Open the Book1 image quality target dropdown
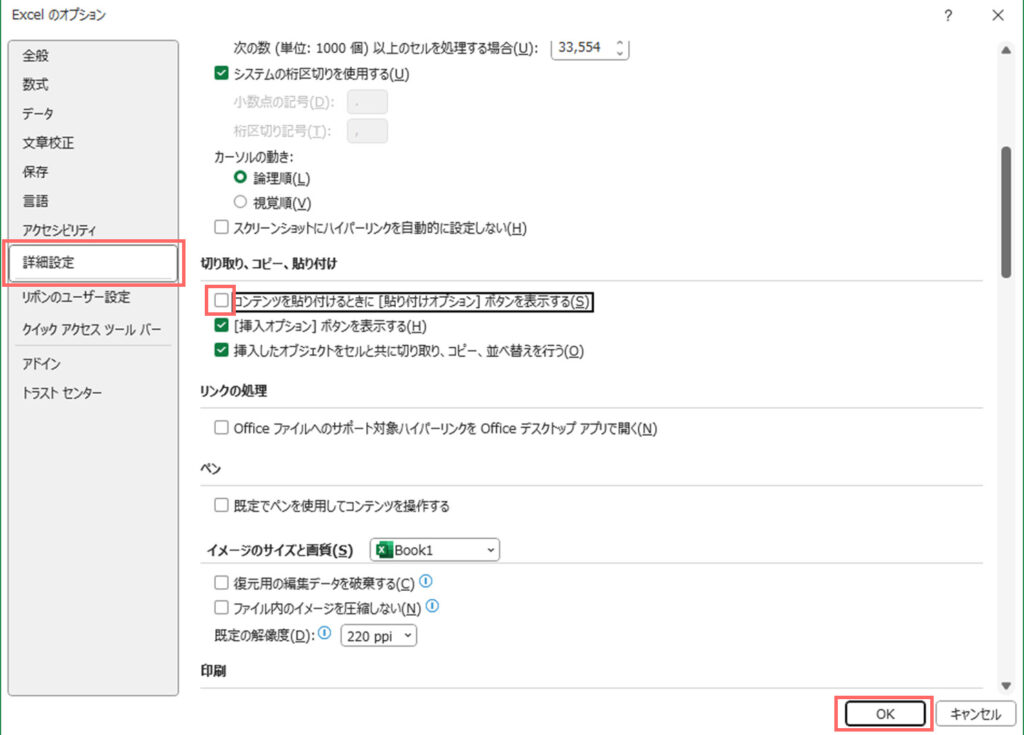Image resolution: width=1024 pixels, height=735 pixels. coord(489,549)
